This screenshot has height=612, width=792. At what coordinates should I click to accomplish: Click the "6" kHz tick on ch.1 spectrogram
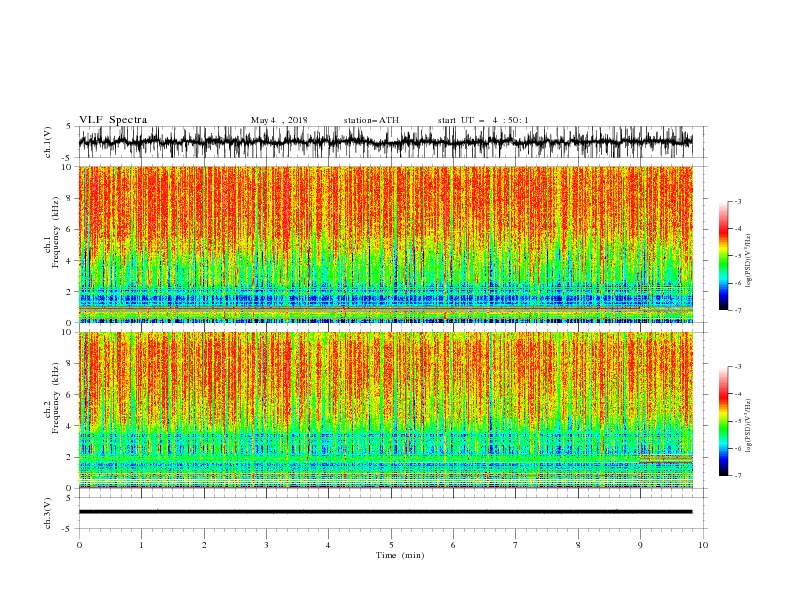(x=69, y=229)
